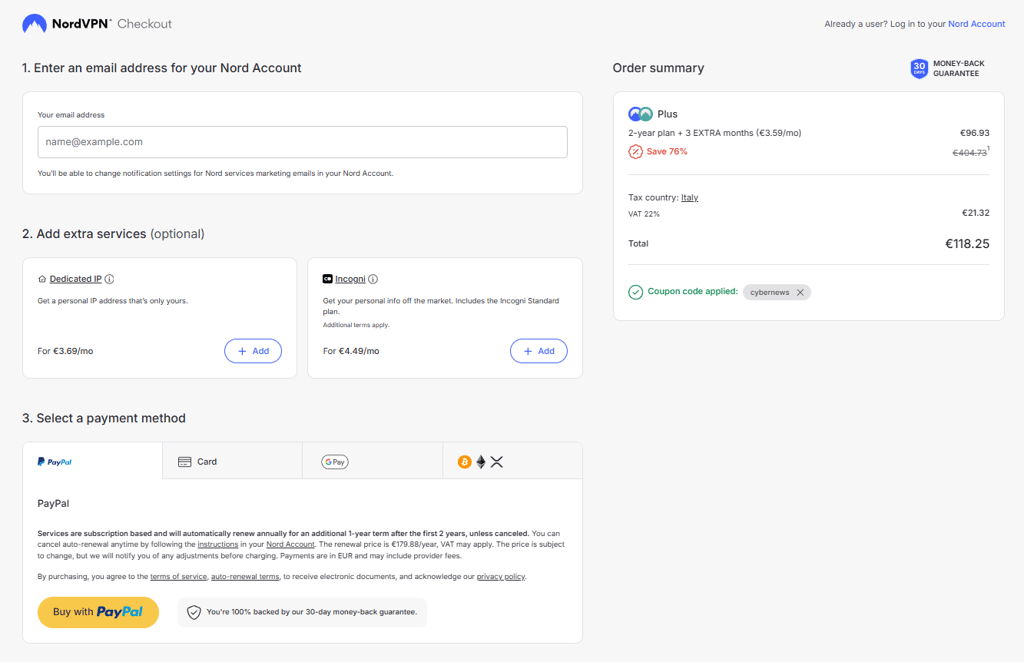Click the Dedicated IP house icon
Viewport: 1024px width, 662px height.
tap(42, 279)
